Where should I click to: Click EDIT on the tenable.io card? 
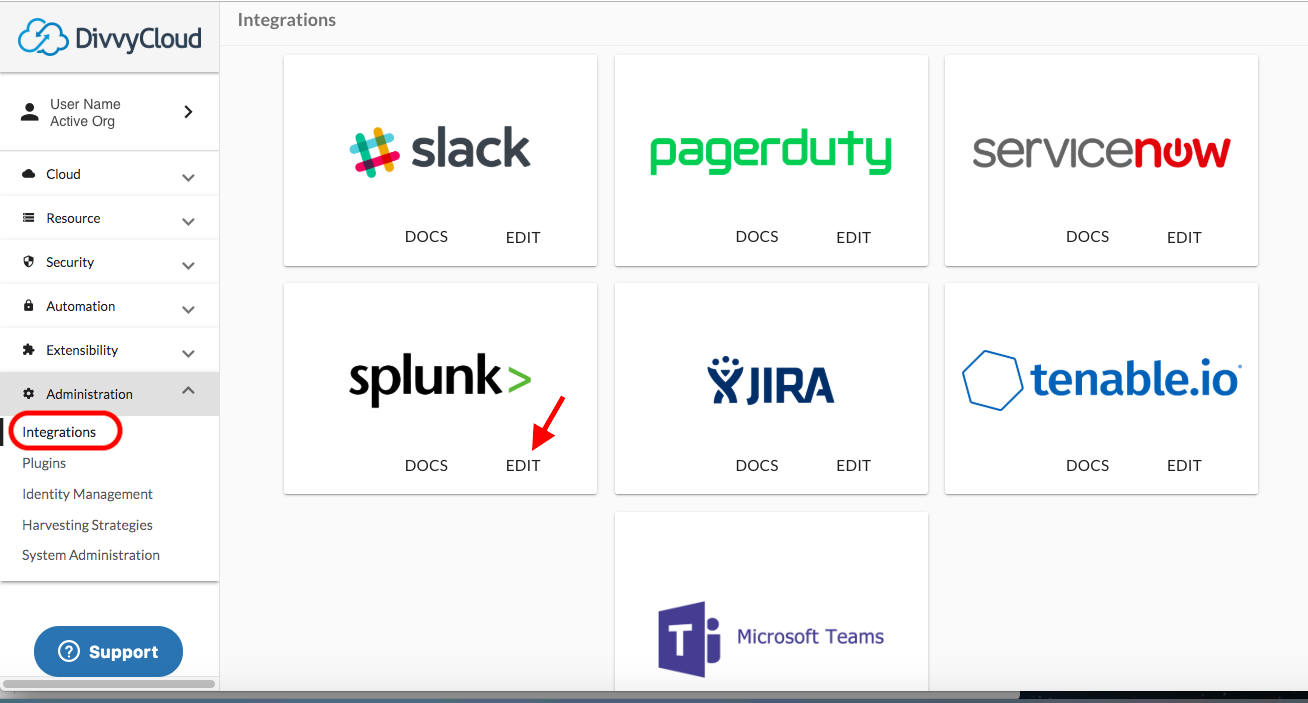coord(1184,466)
